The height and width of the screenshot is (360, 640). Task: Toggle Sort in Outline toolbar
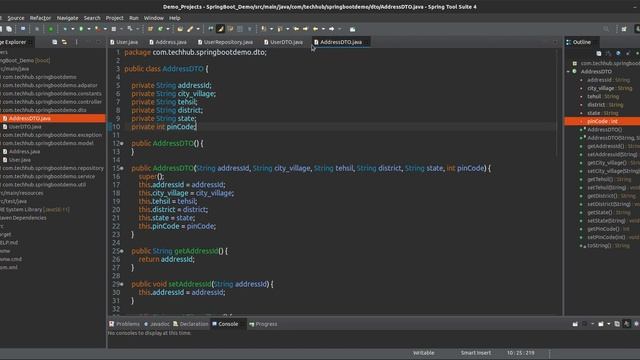tap(609, 53)
